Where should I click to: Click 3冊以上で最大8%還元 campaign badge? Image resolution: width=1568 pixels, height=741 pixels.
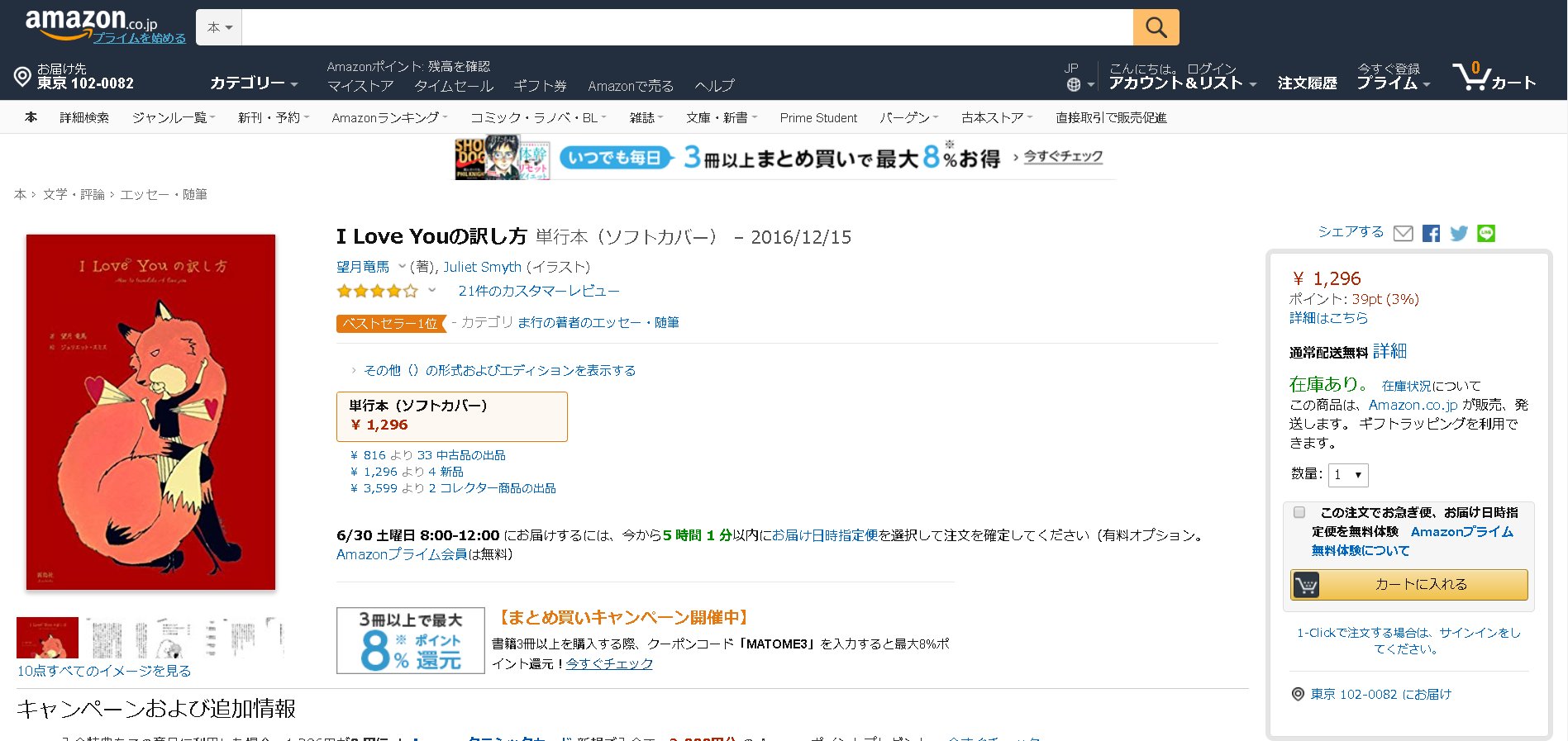(x=410, y=641)
